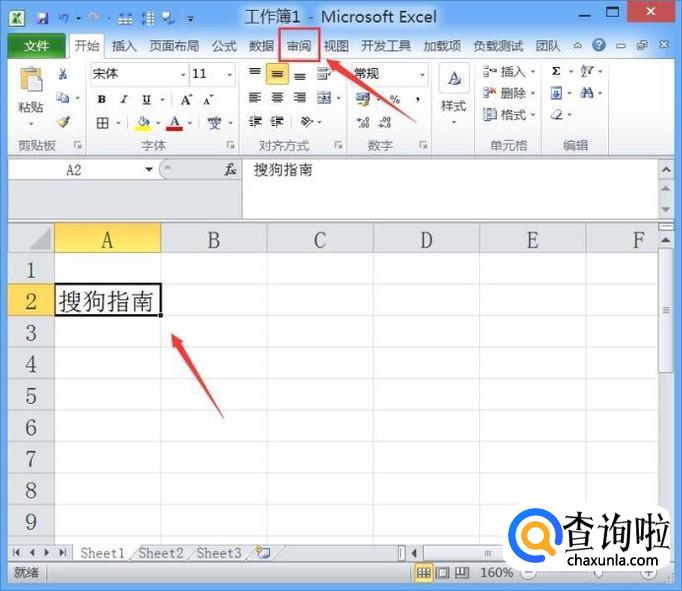Click Percent Style icon
The width and height of the screenshot is (682, 591).
394,100
